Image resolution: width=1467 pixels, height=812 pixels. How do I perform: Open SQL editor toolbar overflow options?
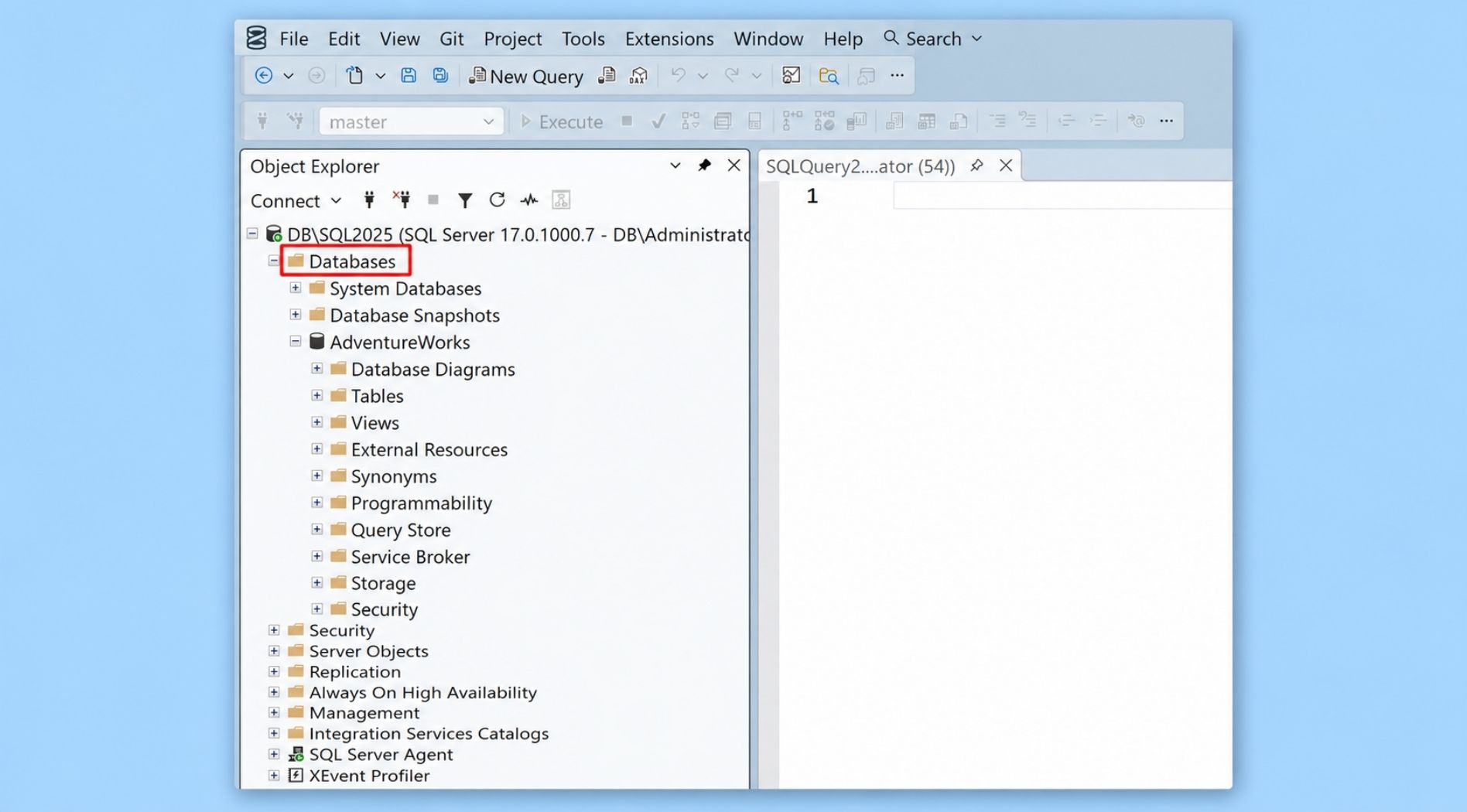[1166, 121]
